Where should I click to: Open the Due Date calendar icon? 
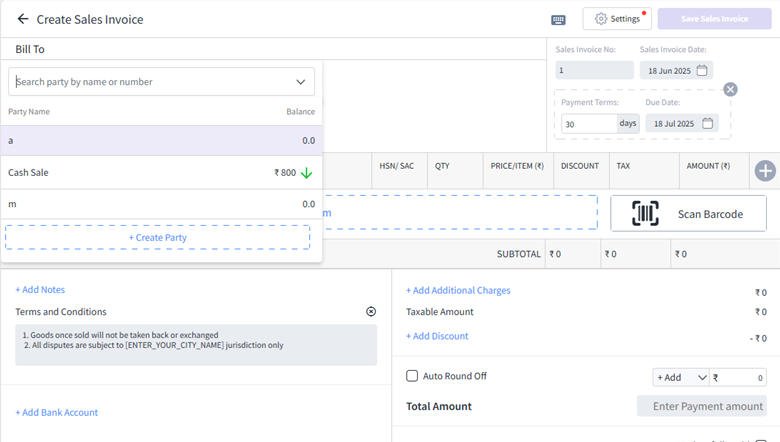point(707,123)
